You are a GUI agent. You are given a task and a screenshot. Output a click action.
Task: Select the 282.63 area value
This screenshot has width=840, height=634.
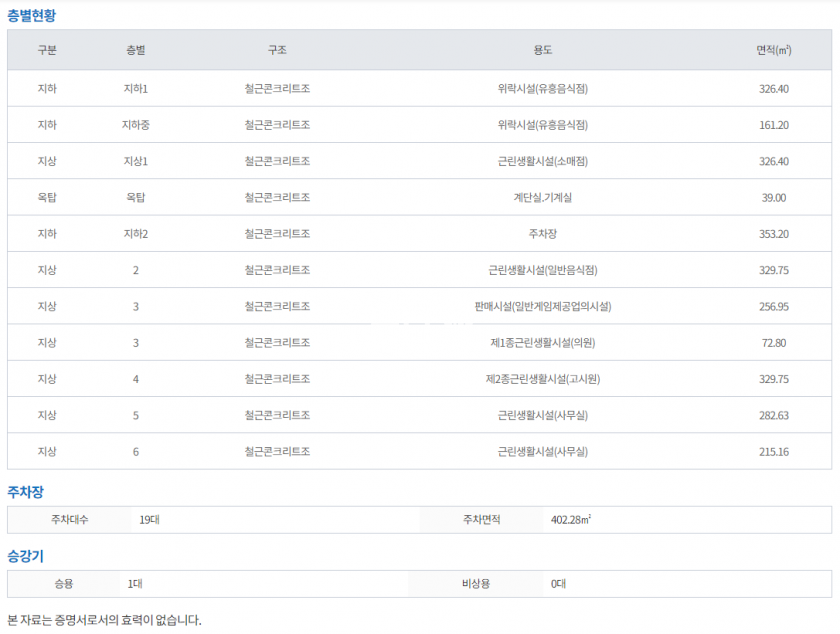click(x=774, y=415)
